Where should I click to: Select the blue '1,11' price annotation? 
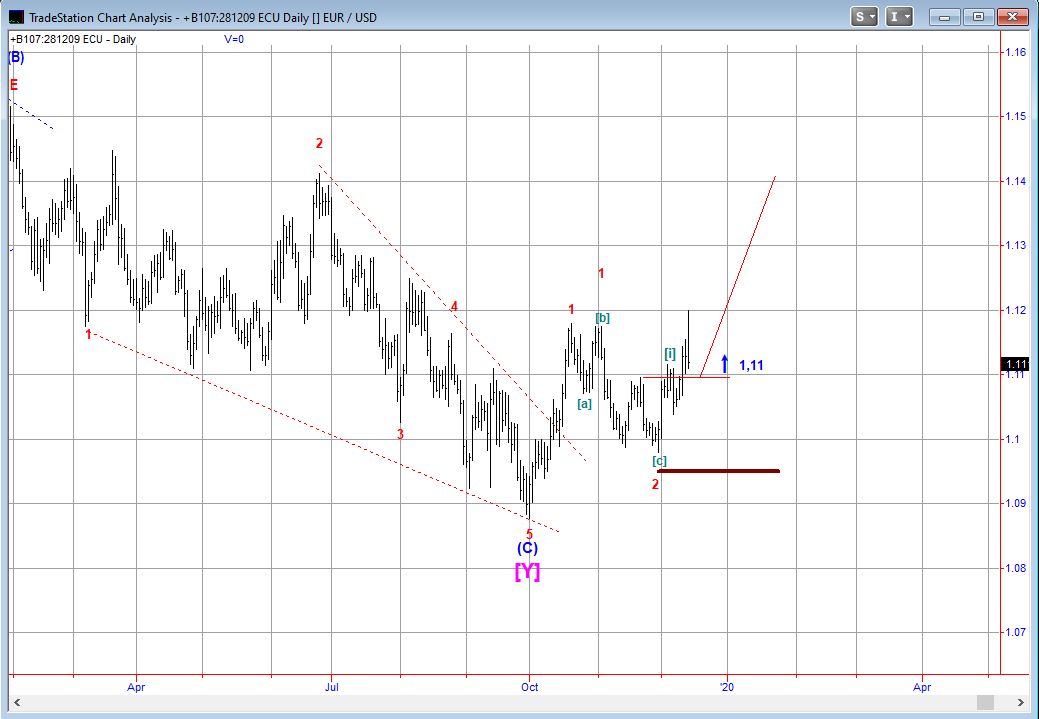coord(751,365)
